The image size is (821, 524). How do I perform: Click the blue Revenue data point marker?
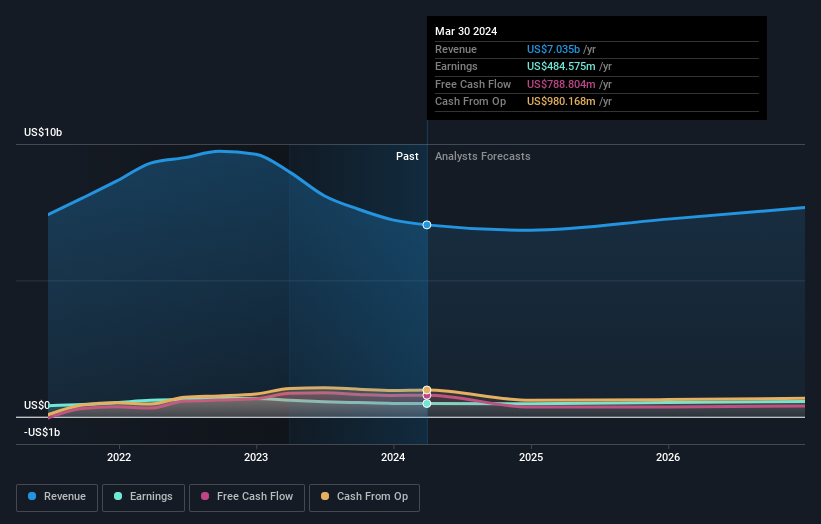point(427,225)
